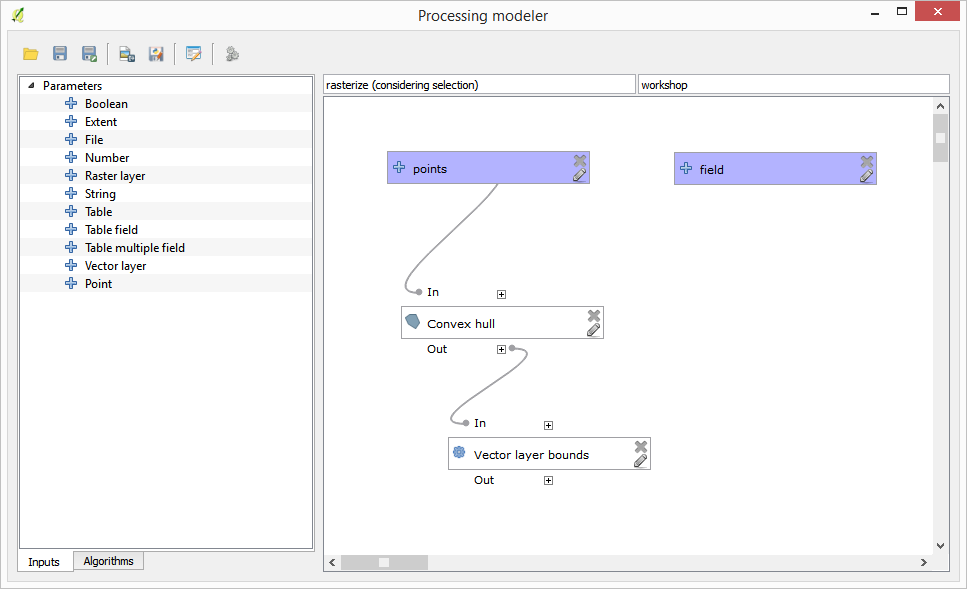The height and width of the screenshot is (589, 967).
Task: Expand the Out section below Convex hull
Action: 501,350
